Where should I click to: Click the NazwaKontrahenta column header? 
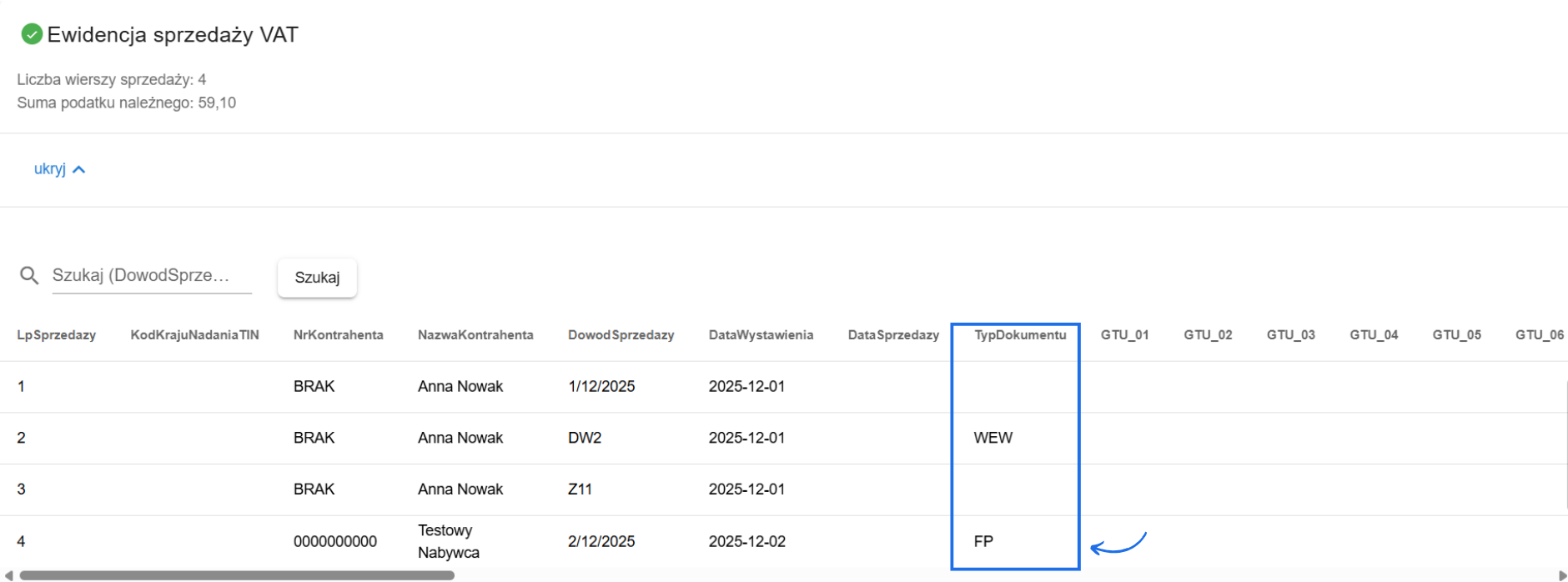[x=475, y=335]
